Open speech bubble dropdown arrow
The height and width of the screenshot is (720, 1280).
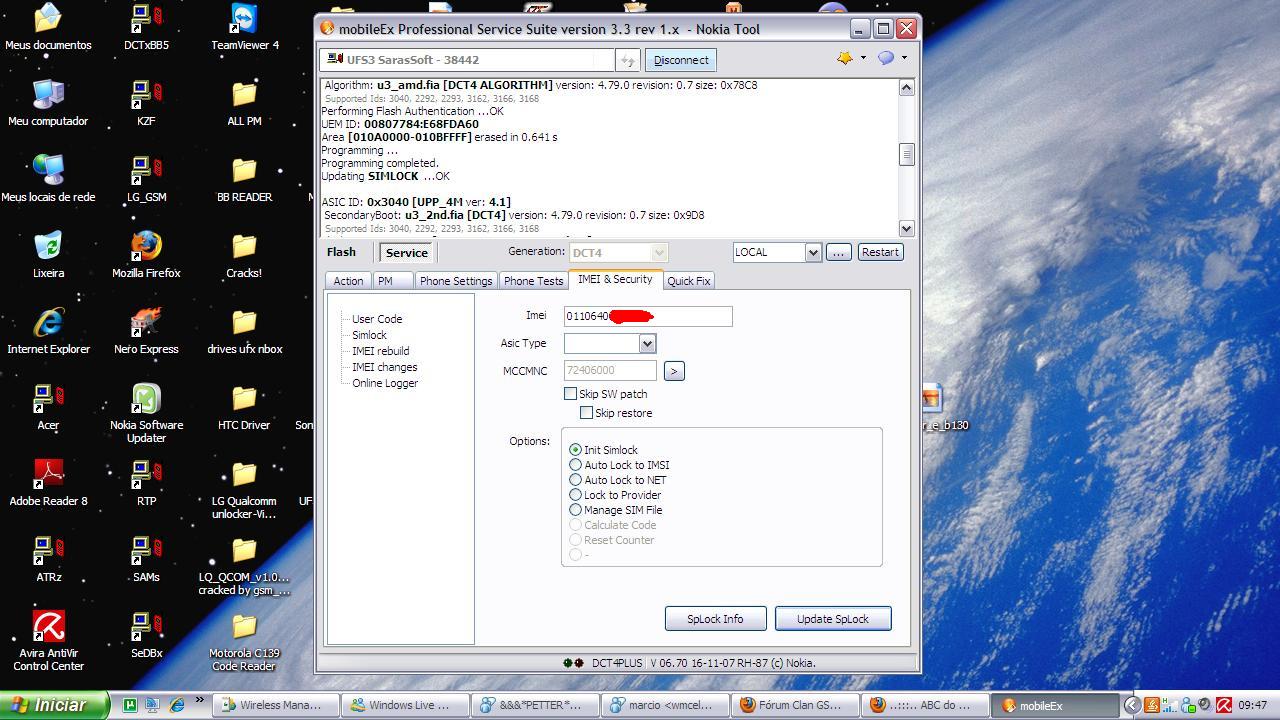coord(904,58)
